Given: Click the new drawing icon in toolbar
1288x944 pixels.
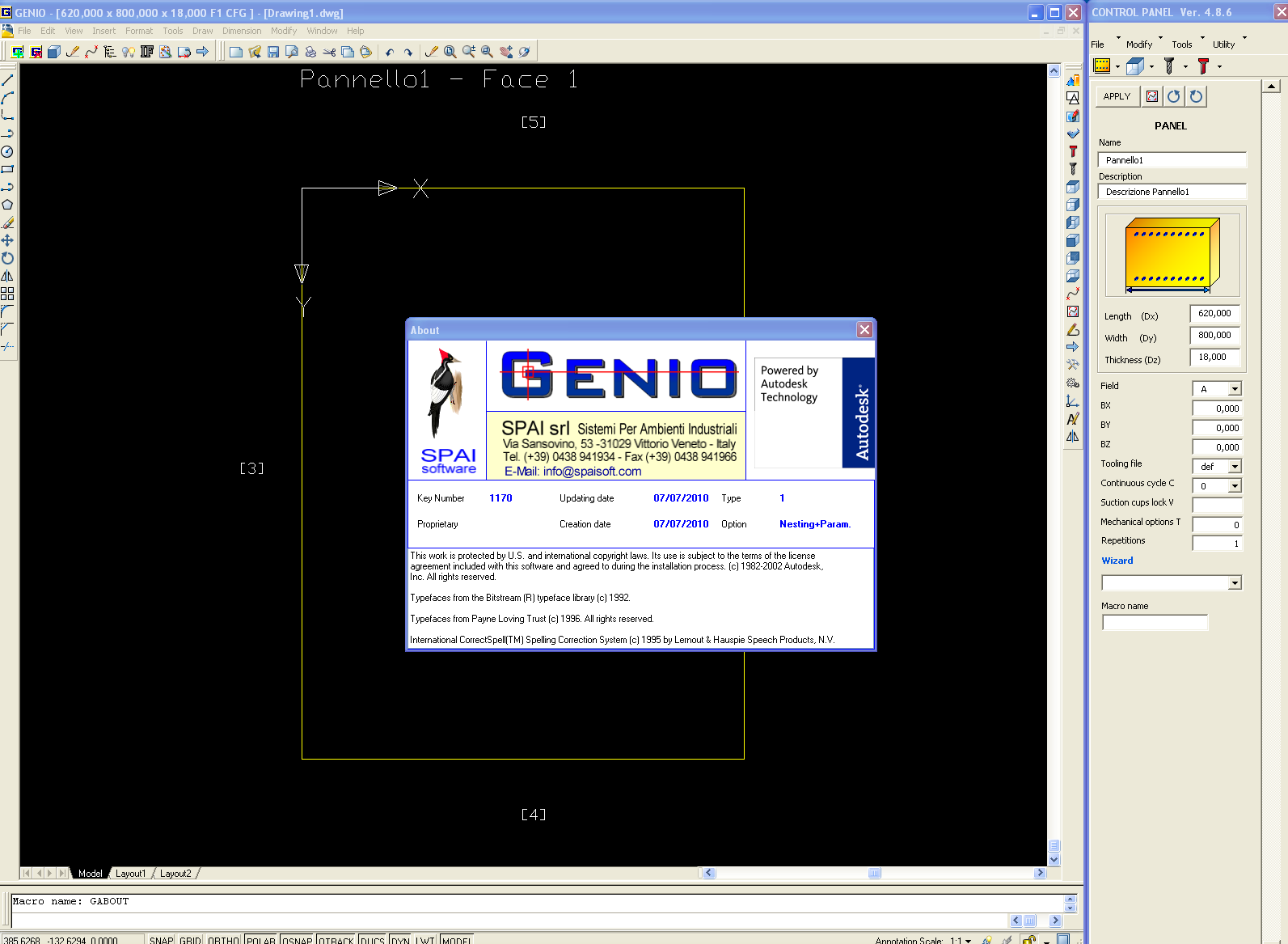Looking at the screenshot, I should 236,52.
